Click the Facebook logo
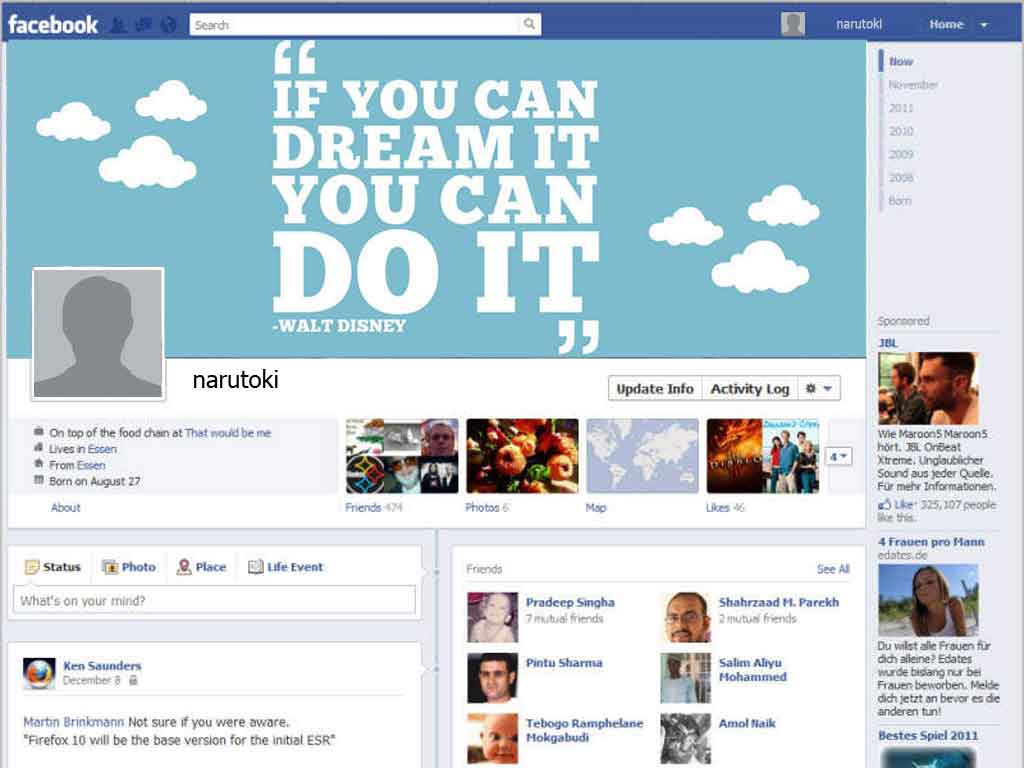The image size is (1024, 768). coord(53,25)
